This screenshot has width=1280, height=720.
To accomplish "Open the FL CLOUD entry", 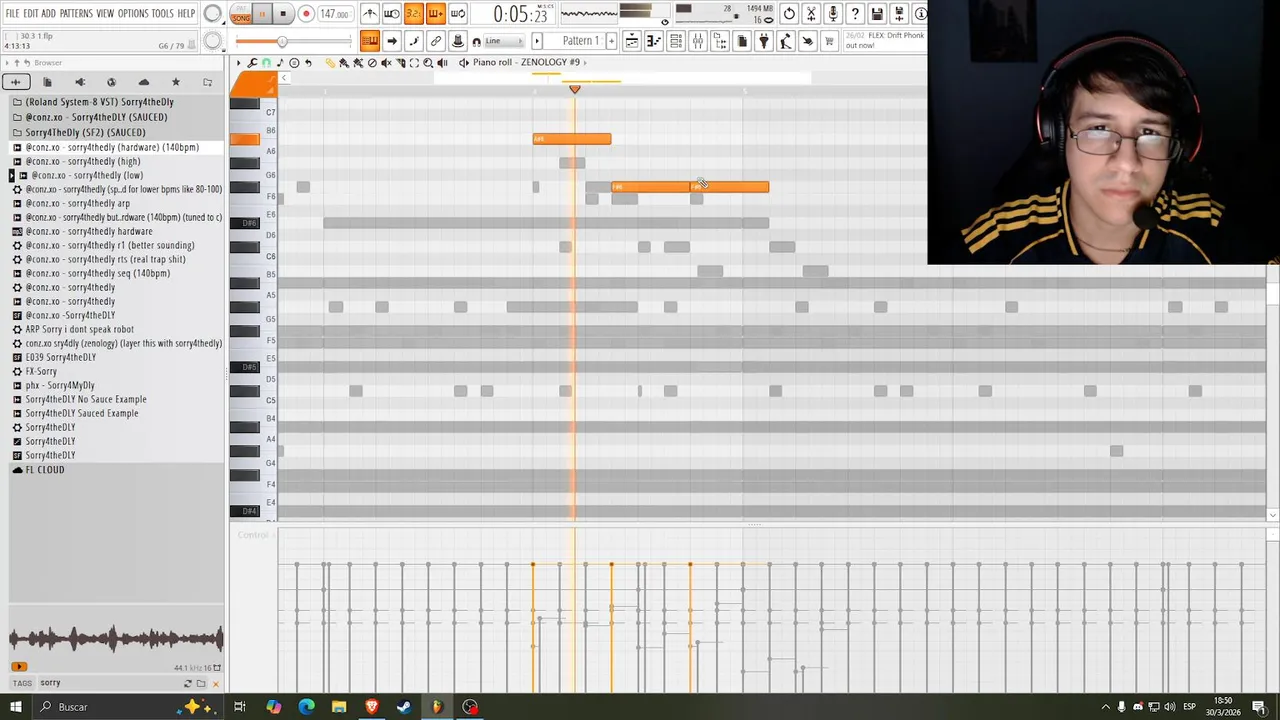I will click(x=44, y=469).
